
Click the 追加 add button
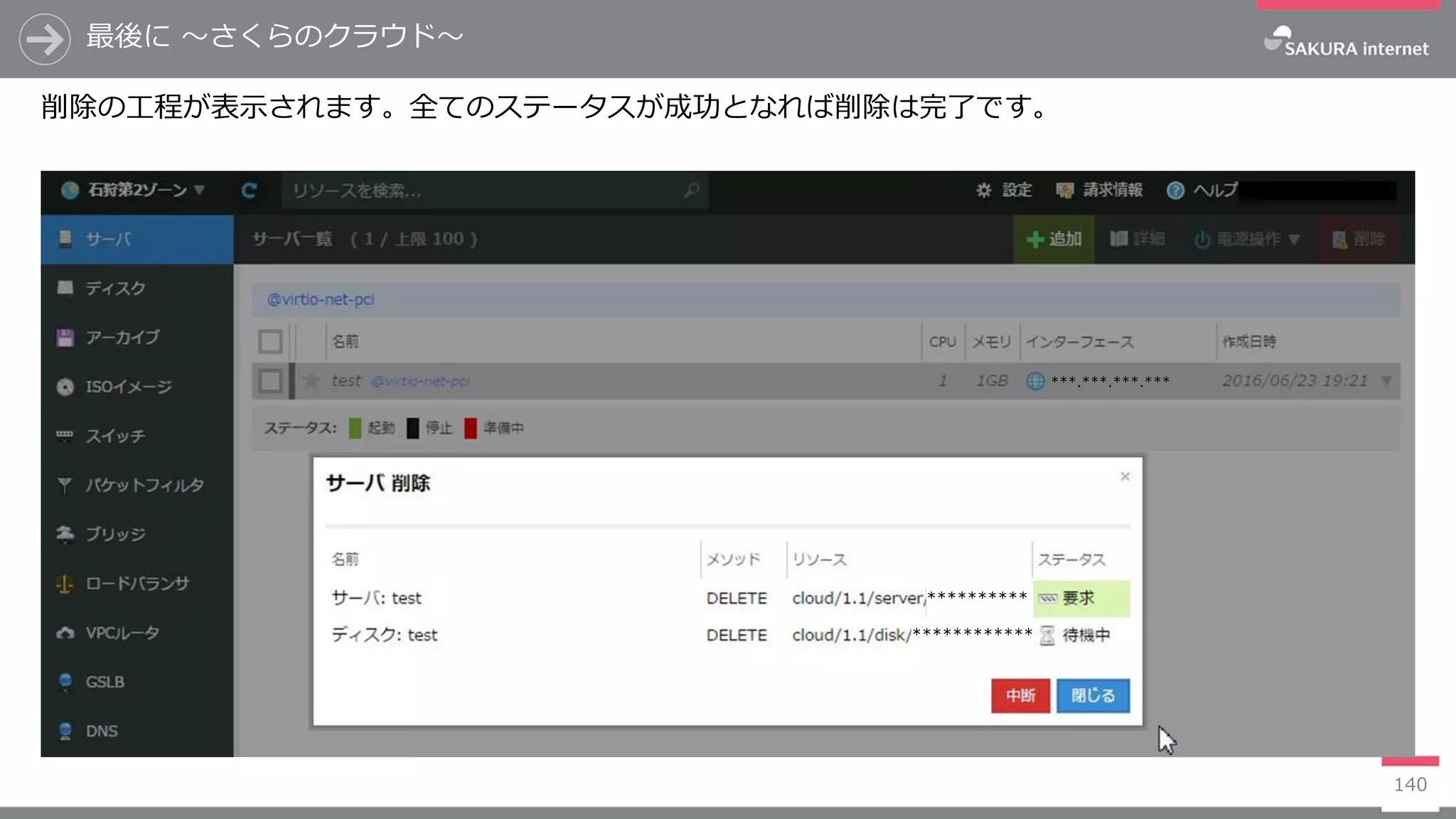1054,240
